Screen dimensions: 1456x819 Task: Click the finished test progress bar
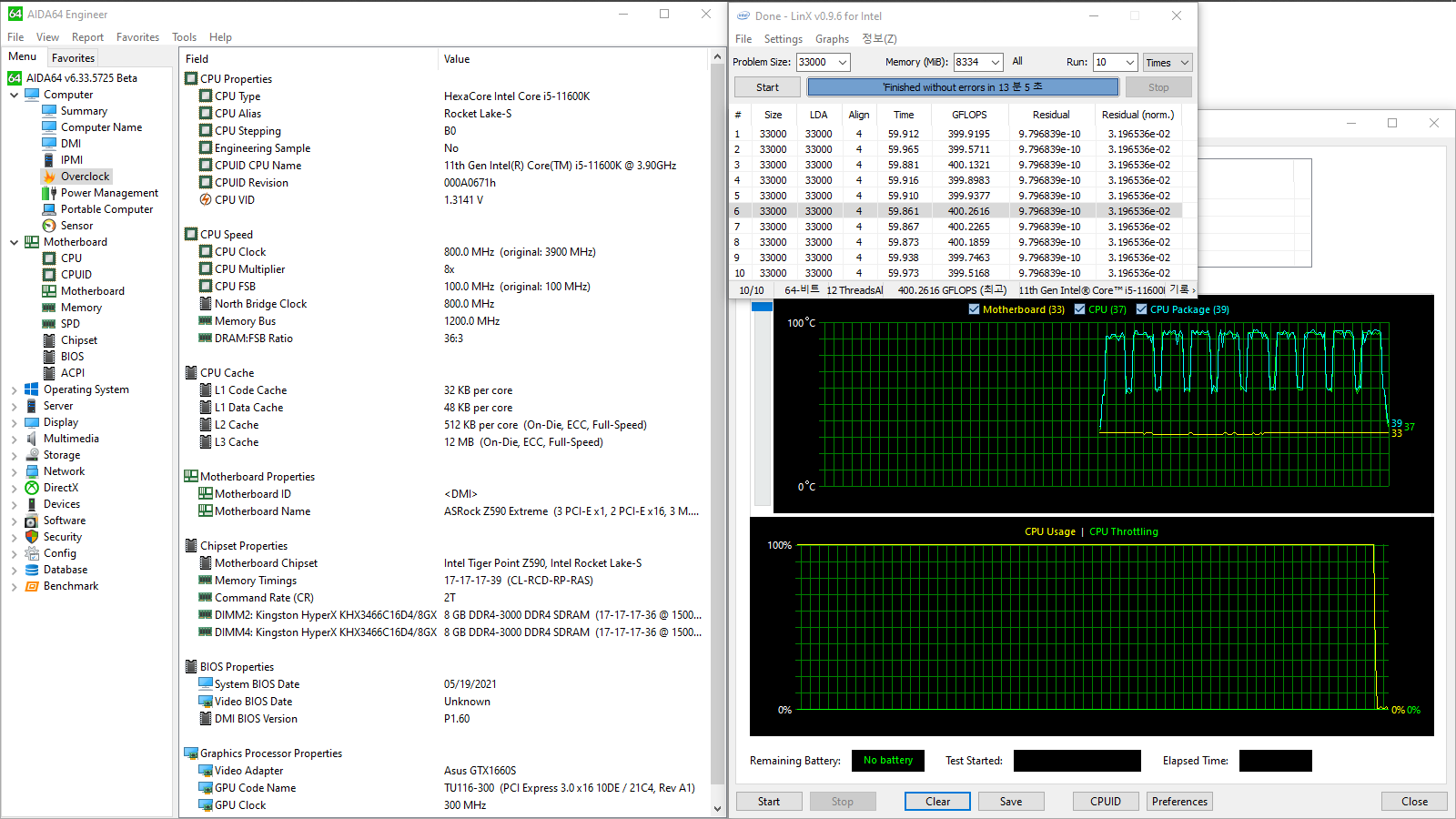pos(962,86)
